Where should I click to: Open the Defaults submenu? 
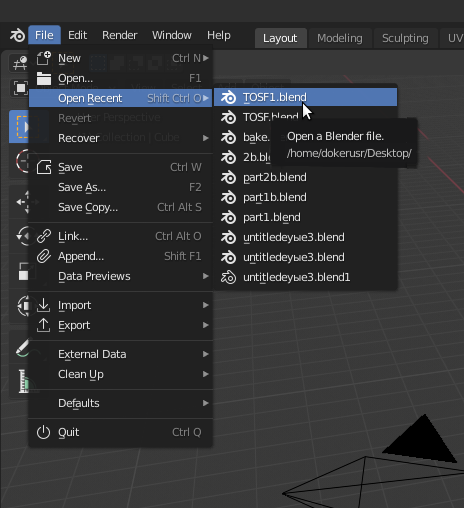pos(121,403)
